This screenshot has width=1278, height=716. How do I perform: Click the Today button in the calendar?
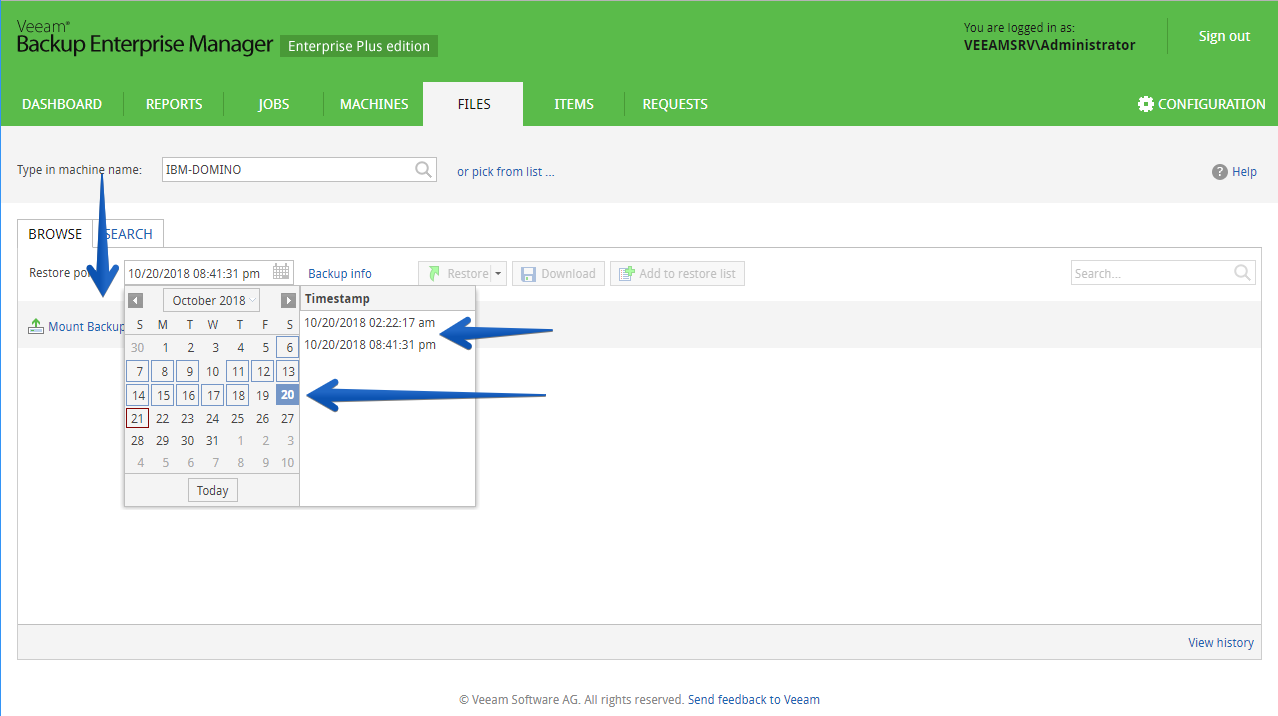point(212,490)
